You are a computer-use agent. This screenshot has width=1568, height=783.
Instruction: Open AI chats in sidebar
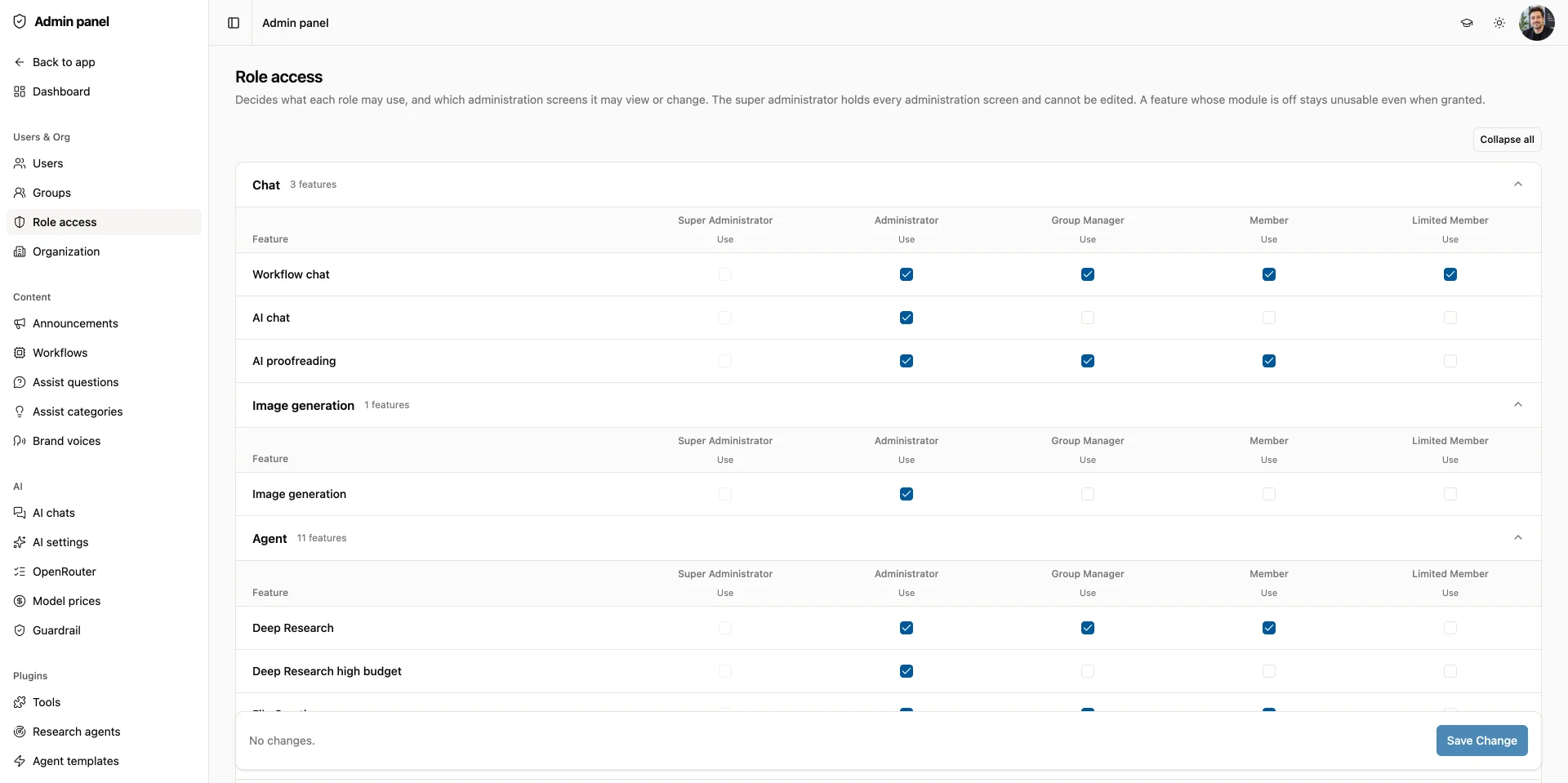pyautogui.click(x=104, y=513)
